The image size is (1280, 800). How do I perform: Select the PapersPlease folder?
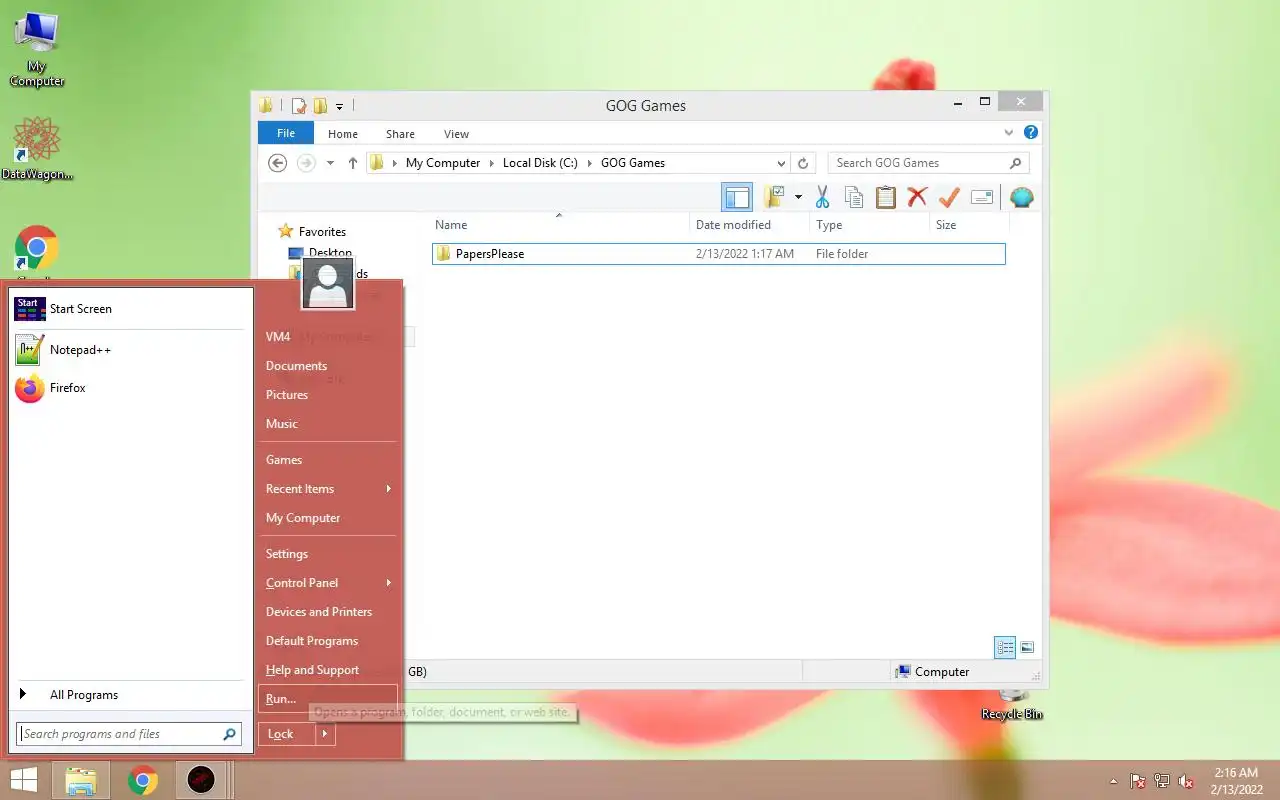[719, 254]
